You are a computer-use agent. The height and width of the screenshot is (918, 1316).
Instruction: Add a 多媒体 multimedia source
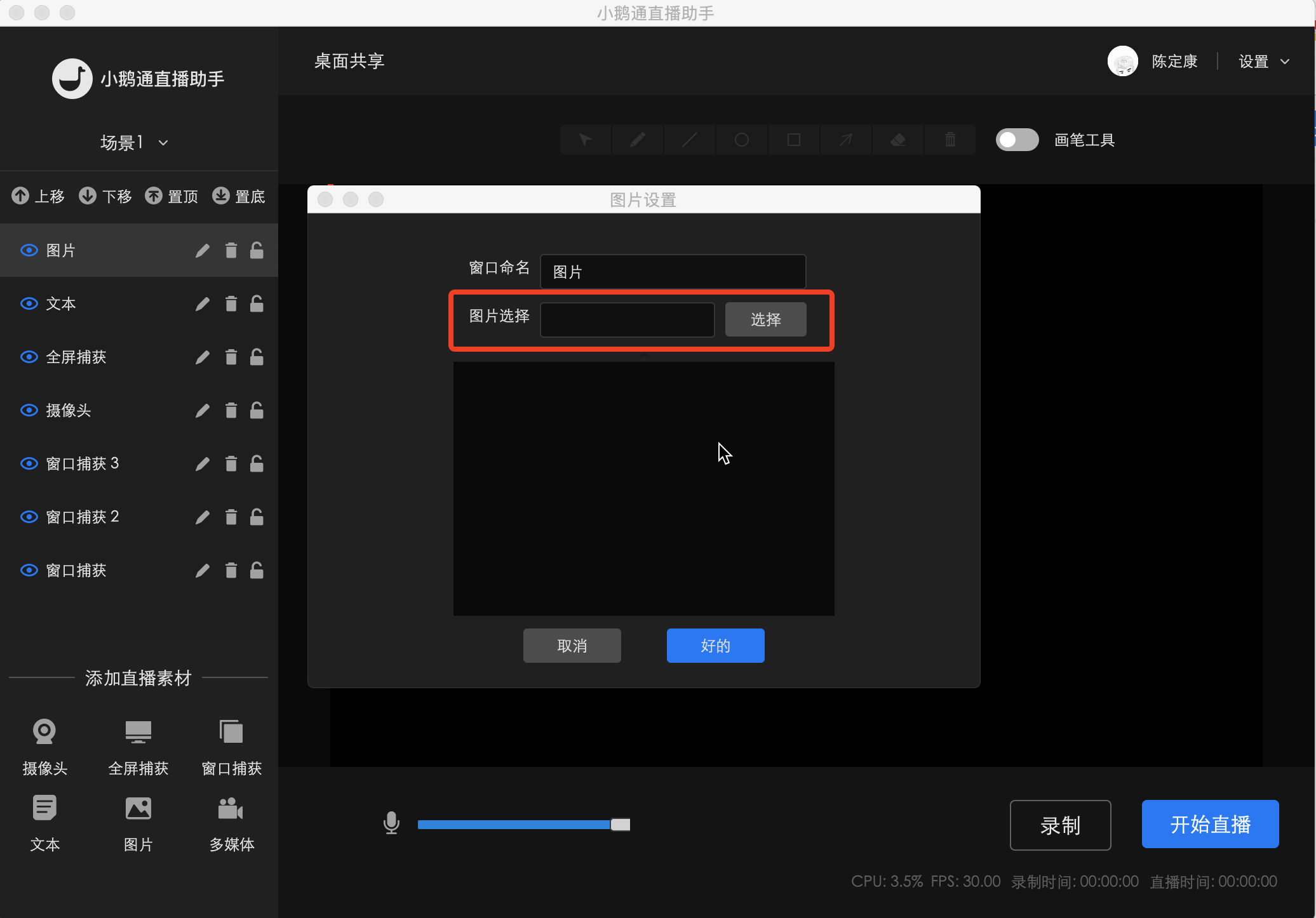point(231,823)
